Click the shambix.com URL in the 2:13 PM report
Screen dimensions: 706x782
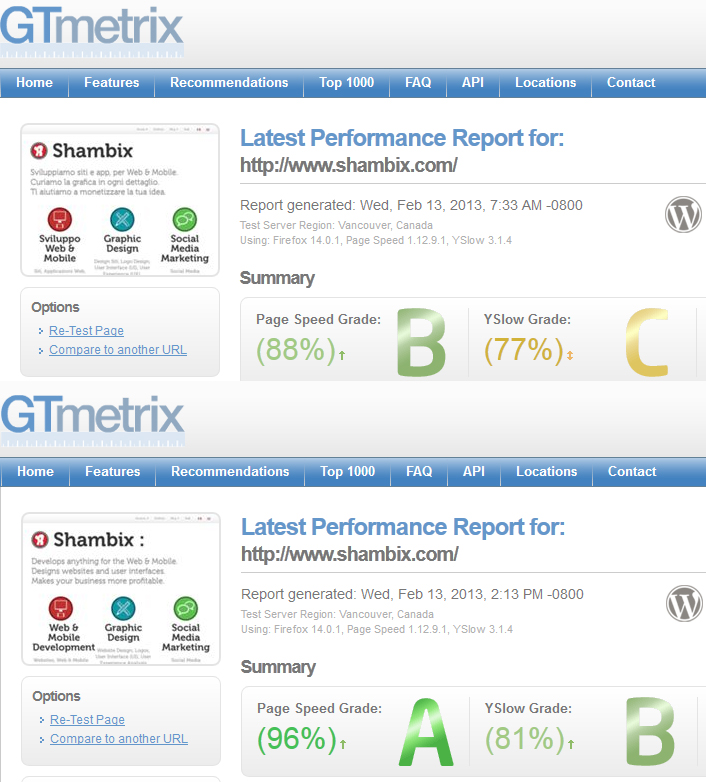(x=350, y=554)
